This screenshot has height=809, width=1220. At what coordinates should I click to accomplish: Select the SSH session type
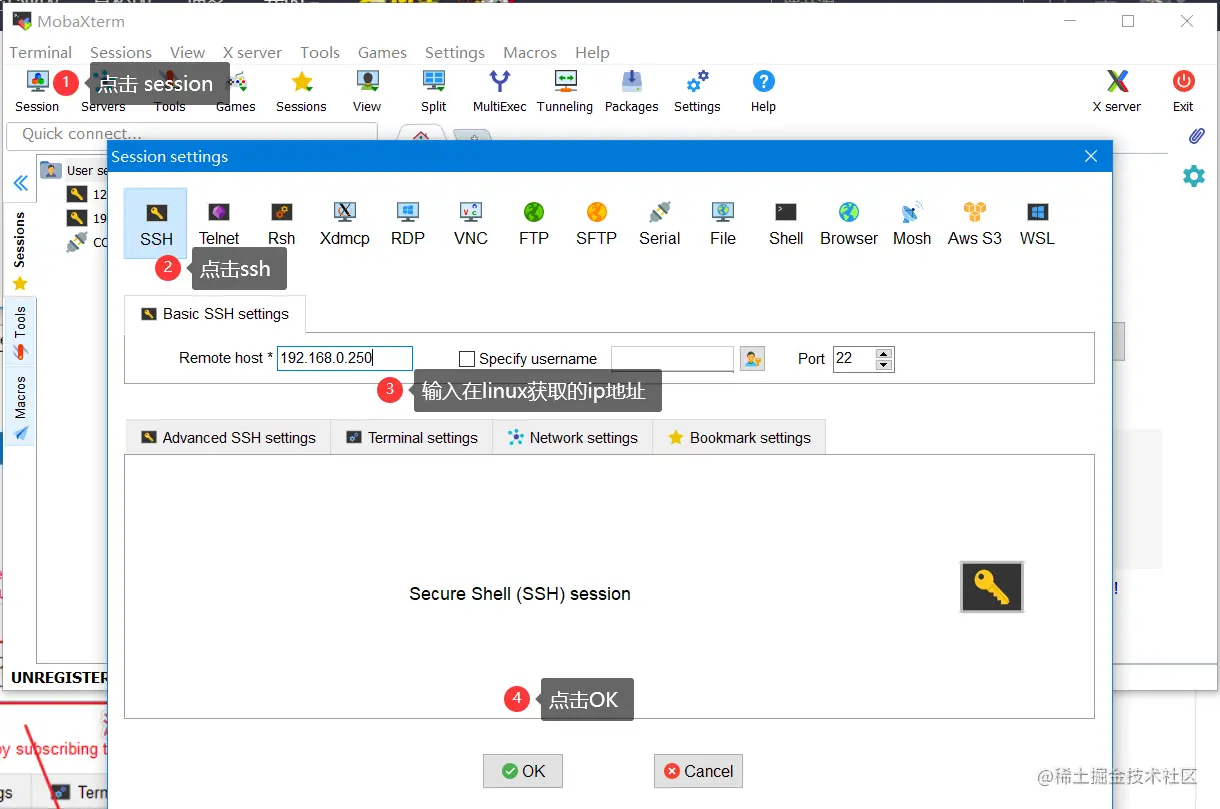(156, 224)
